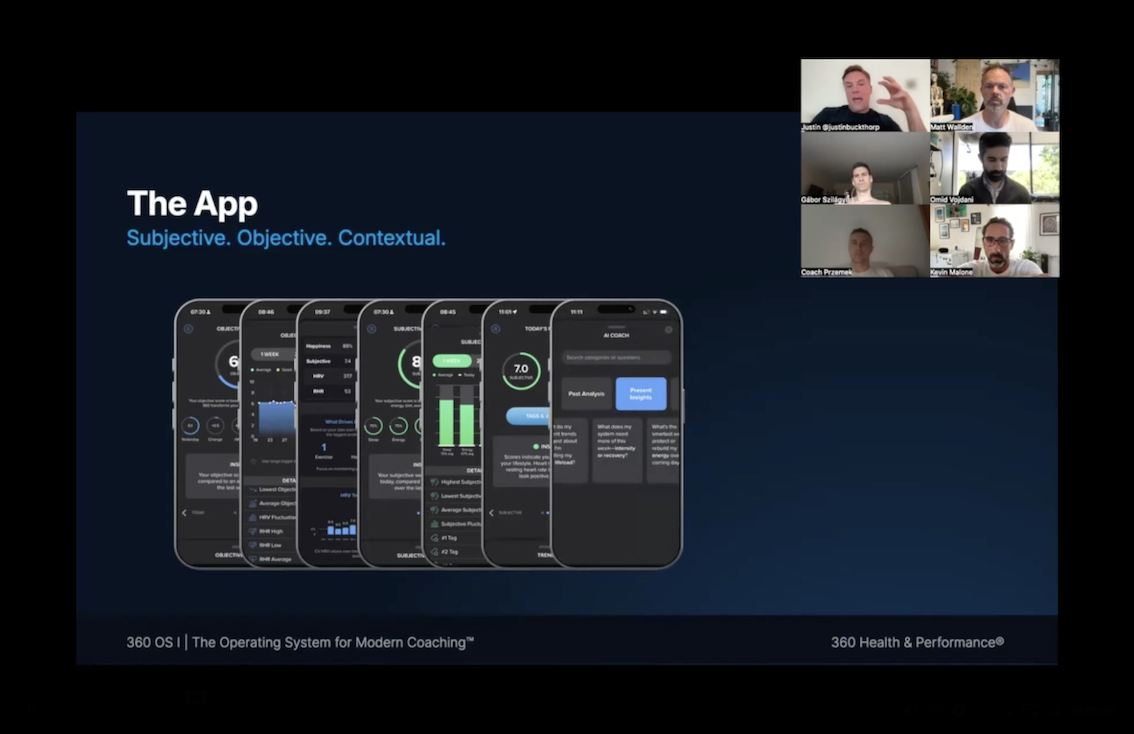Toggle the 'Use range toggle' radio option
The width and height of the screenshot is (1134, 734).
pos(253,461)
